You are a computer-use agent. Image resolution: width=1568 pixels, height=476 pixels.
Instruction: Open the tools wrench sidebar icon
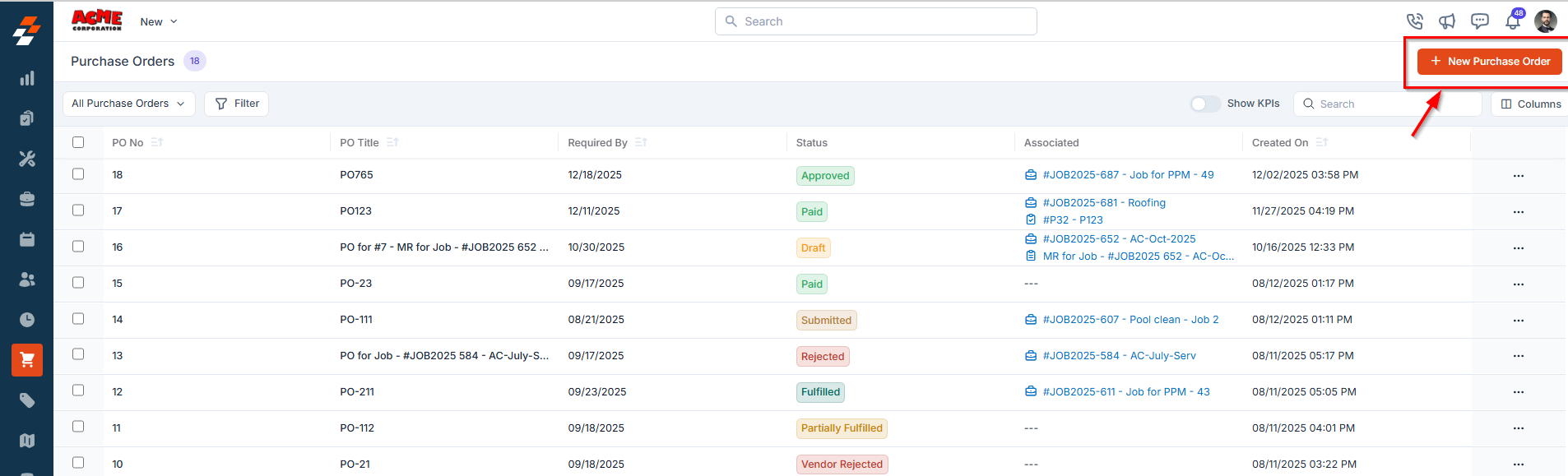pos(27,159)
